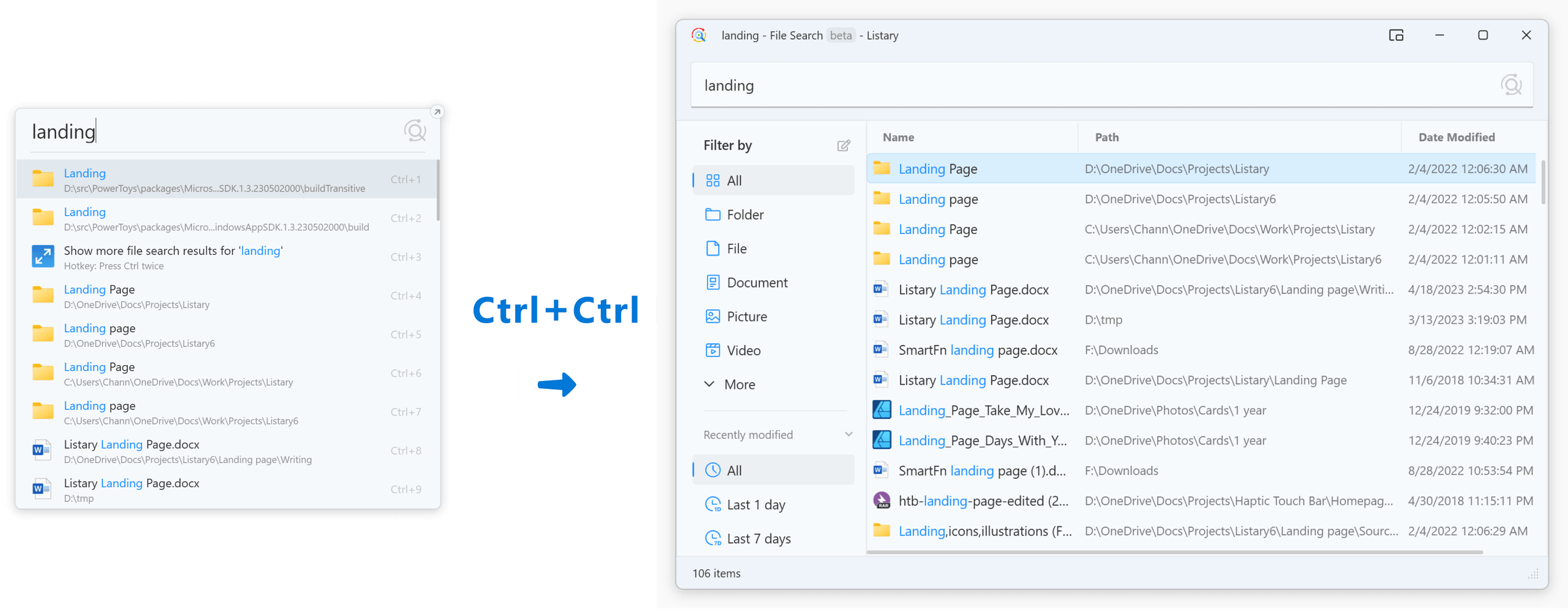The width and height of the screenshot is (1568, 609).
Task: Expand the More filter category
Action: coord(739,384)
